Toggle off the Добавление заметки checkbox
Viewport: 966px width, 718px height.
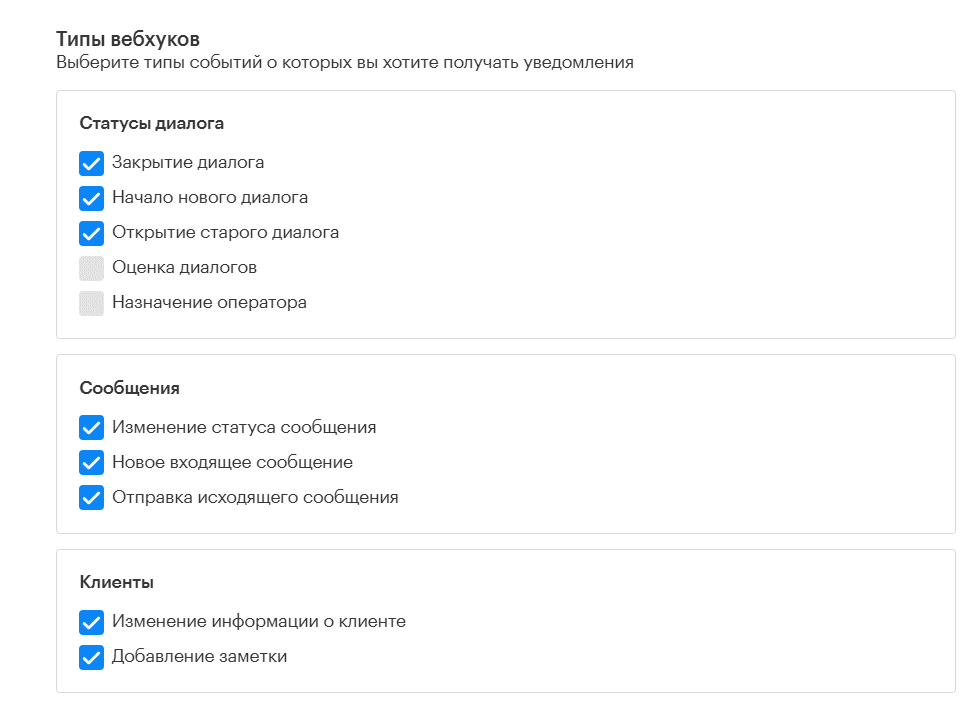[x=91, y=657]
